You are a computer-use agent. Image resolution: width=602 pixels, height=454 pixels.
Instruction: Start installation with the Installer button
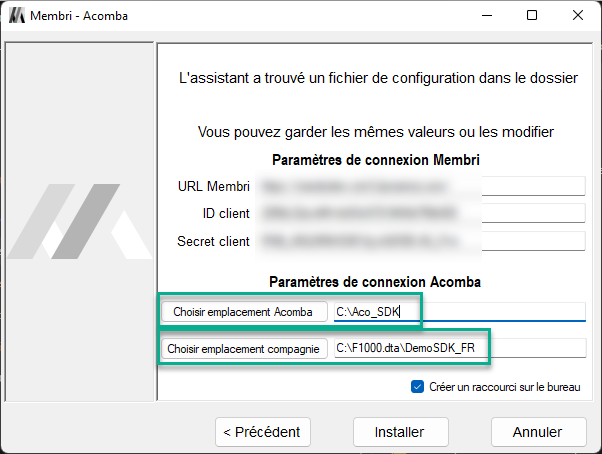[399, 432]
